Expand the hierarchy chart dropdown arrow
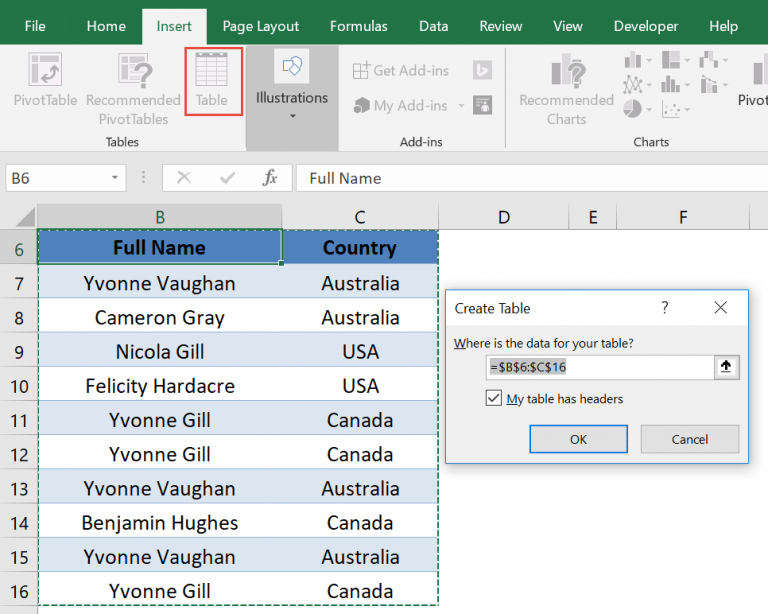The height and width of the screenshot is (614, 768). tap(687, 61)
